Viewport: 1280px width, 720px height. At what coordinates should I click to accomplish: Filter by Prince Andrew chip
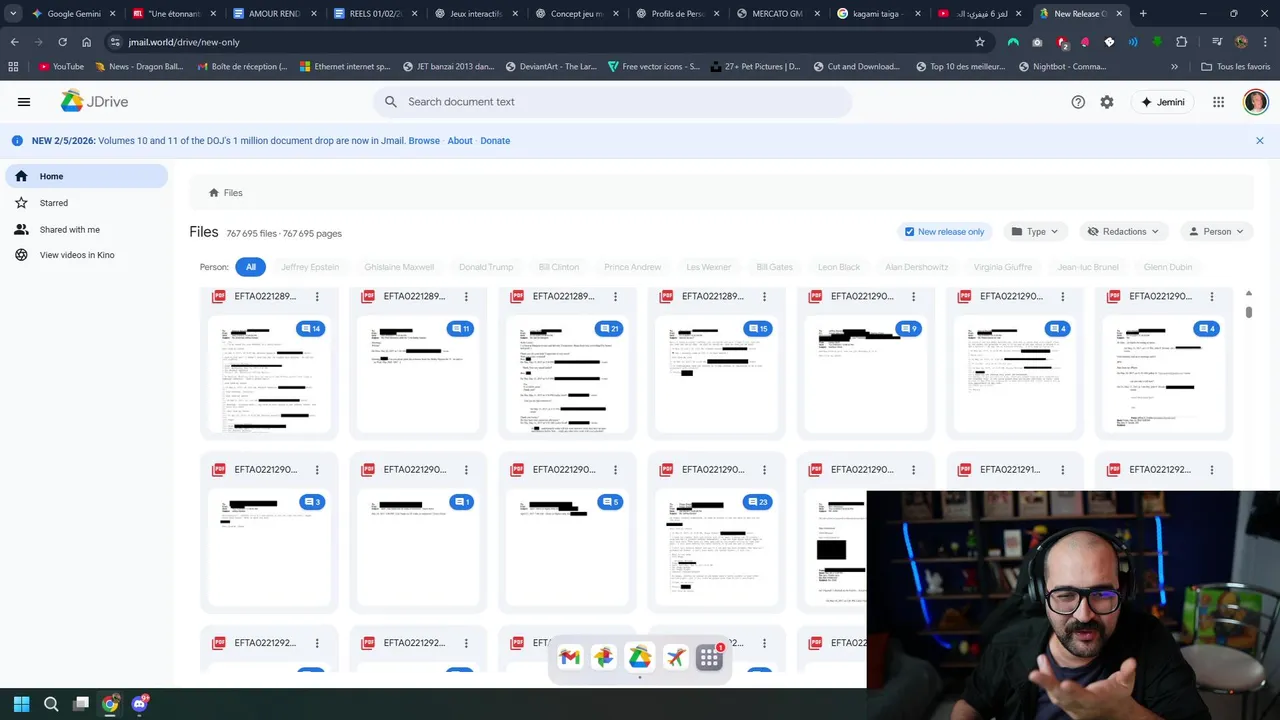click(x=632, y=267)
